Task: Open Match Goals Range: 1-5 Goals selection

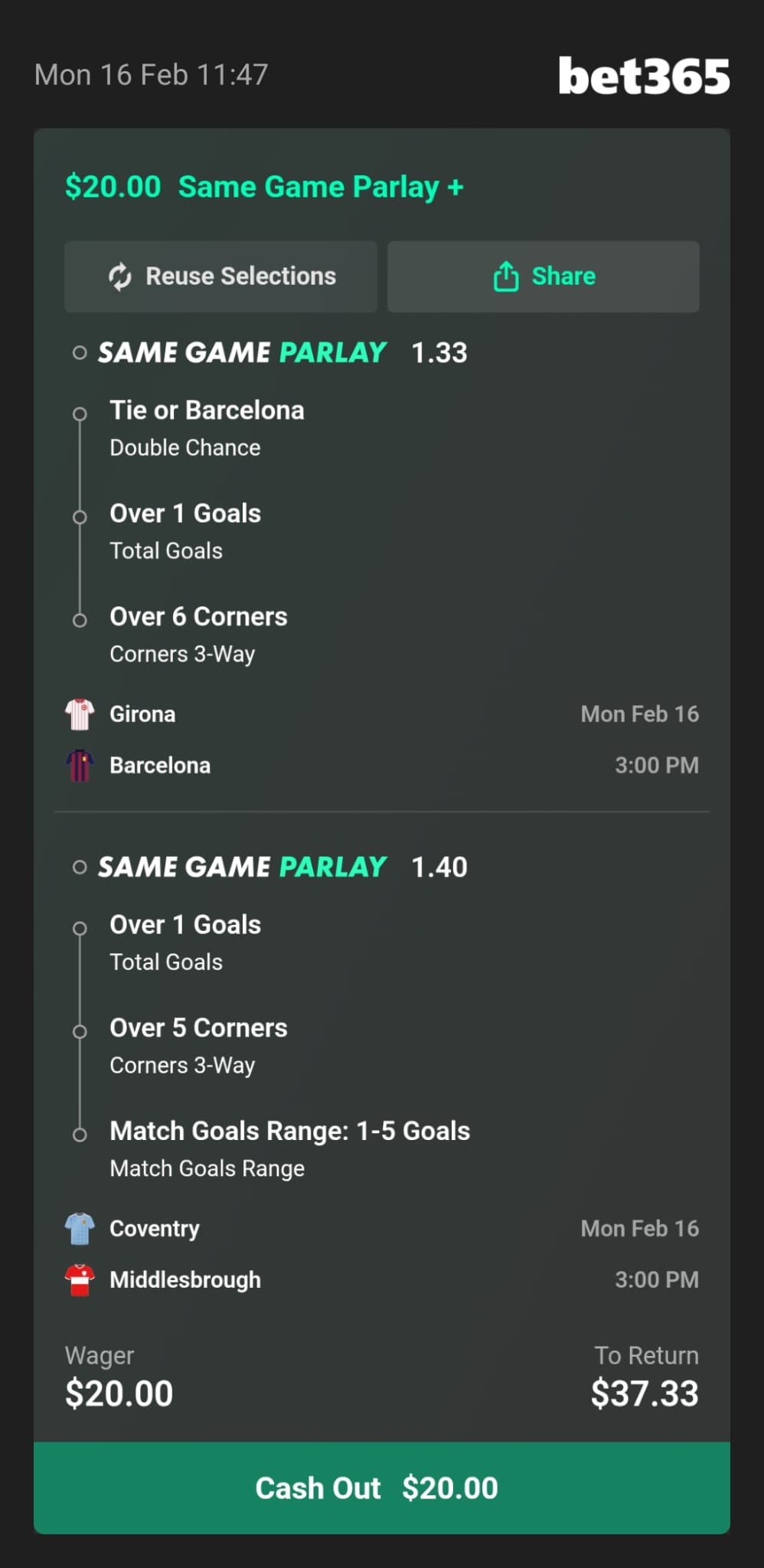Action: 289,1132
